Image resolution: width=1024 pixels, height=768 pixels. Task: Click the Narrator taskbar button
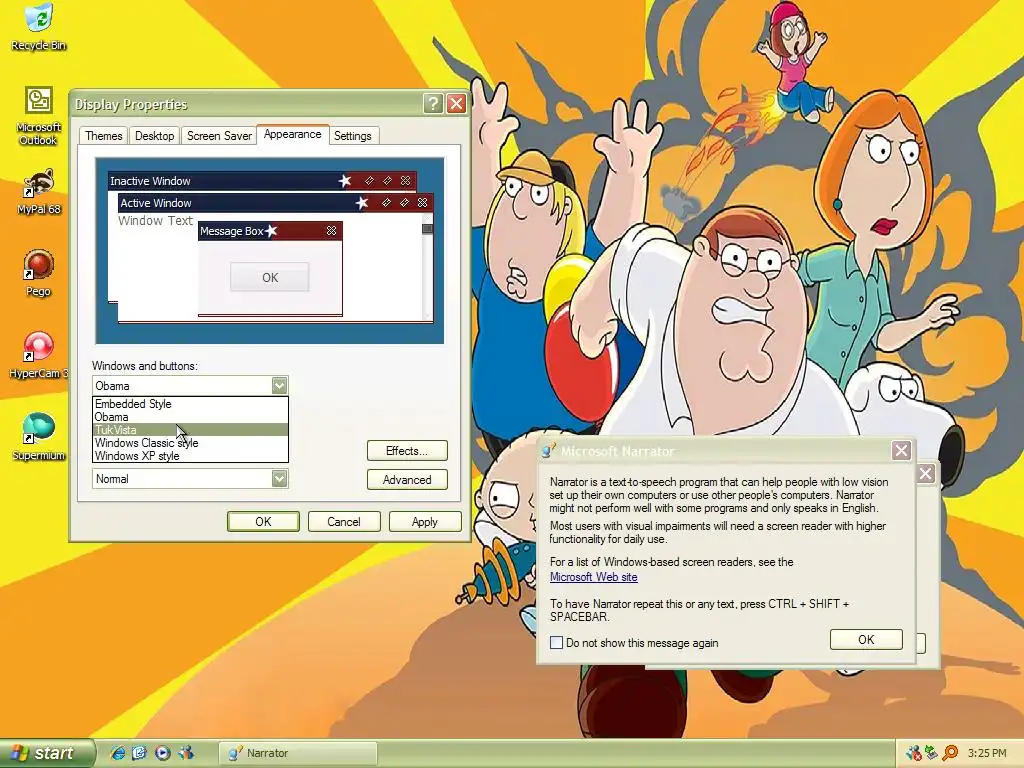[298, 753]
